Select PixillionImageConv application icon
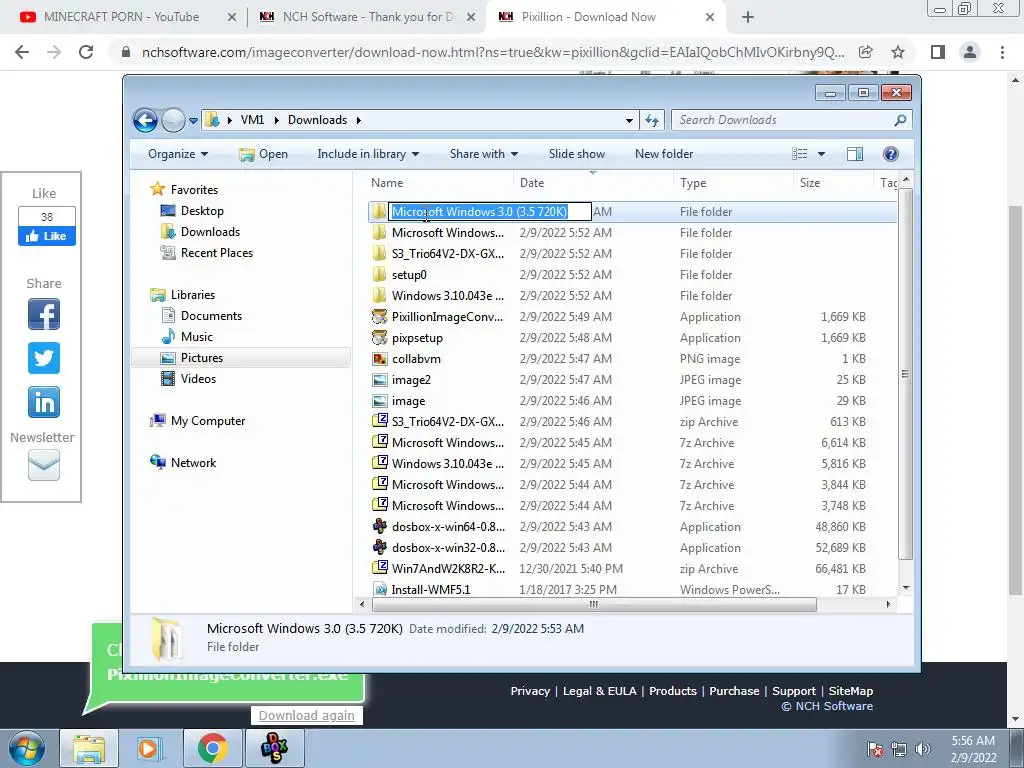The image size is (1024, 768). [379, 317]
